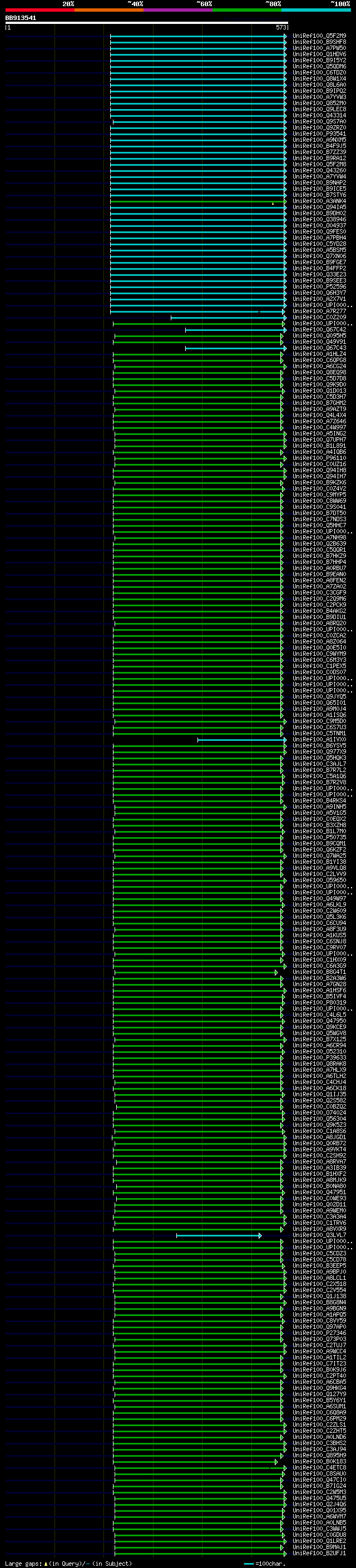Select hit label UniRef100_P52596
This screenshot has width=356, height=1568.
tap(319, 286)
